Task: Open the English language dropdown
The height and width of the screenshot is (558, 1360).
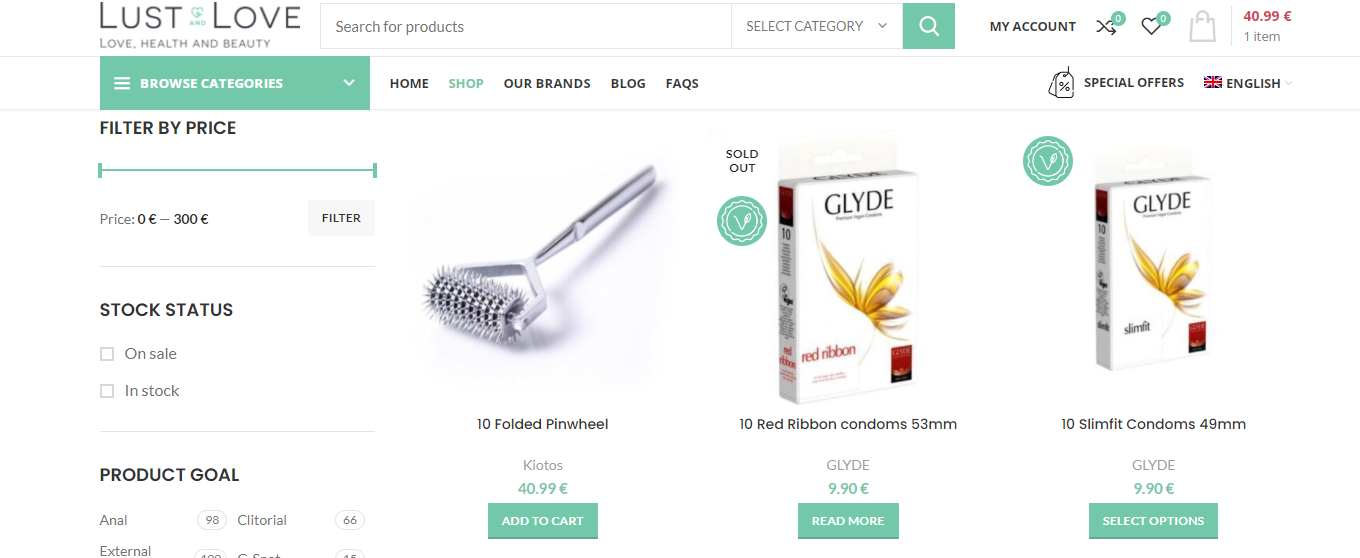Action: 1248,83
